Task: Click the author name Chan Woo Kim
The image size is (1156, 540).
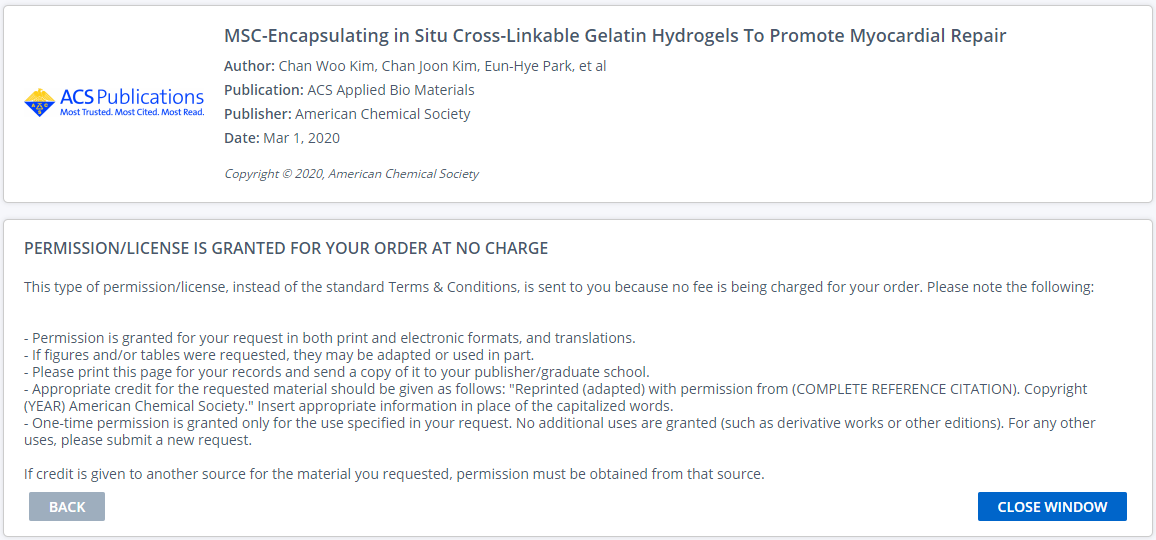Action: pyautogui.click(x=314, y=66)
